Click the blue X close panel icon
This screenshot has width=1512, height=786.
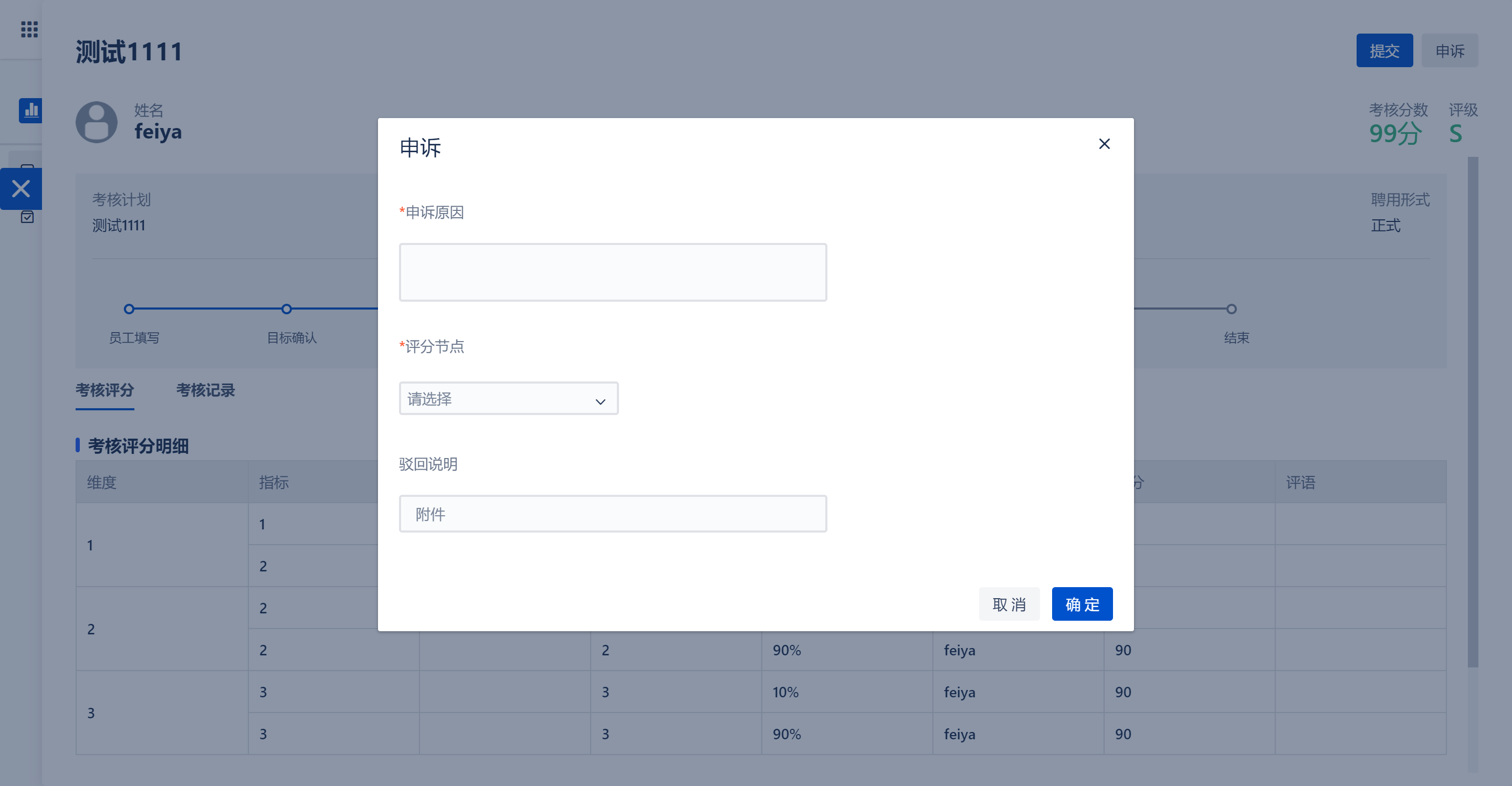[21, 189]
